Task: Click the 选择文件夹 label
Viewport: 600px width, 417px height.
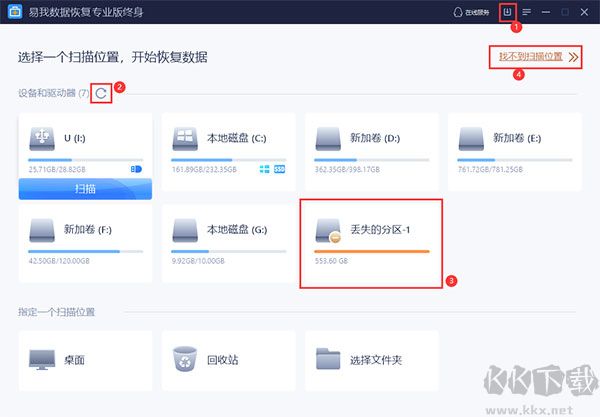Action: coord(376,360)
